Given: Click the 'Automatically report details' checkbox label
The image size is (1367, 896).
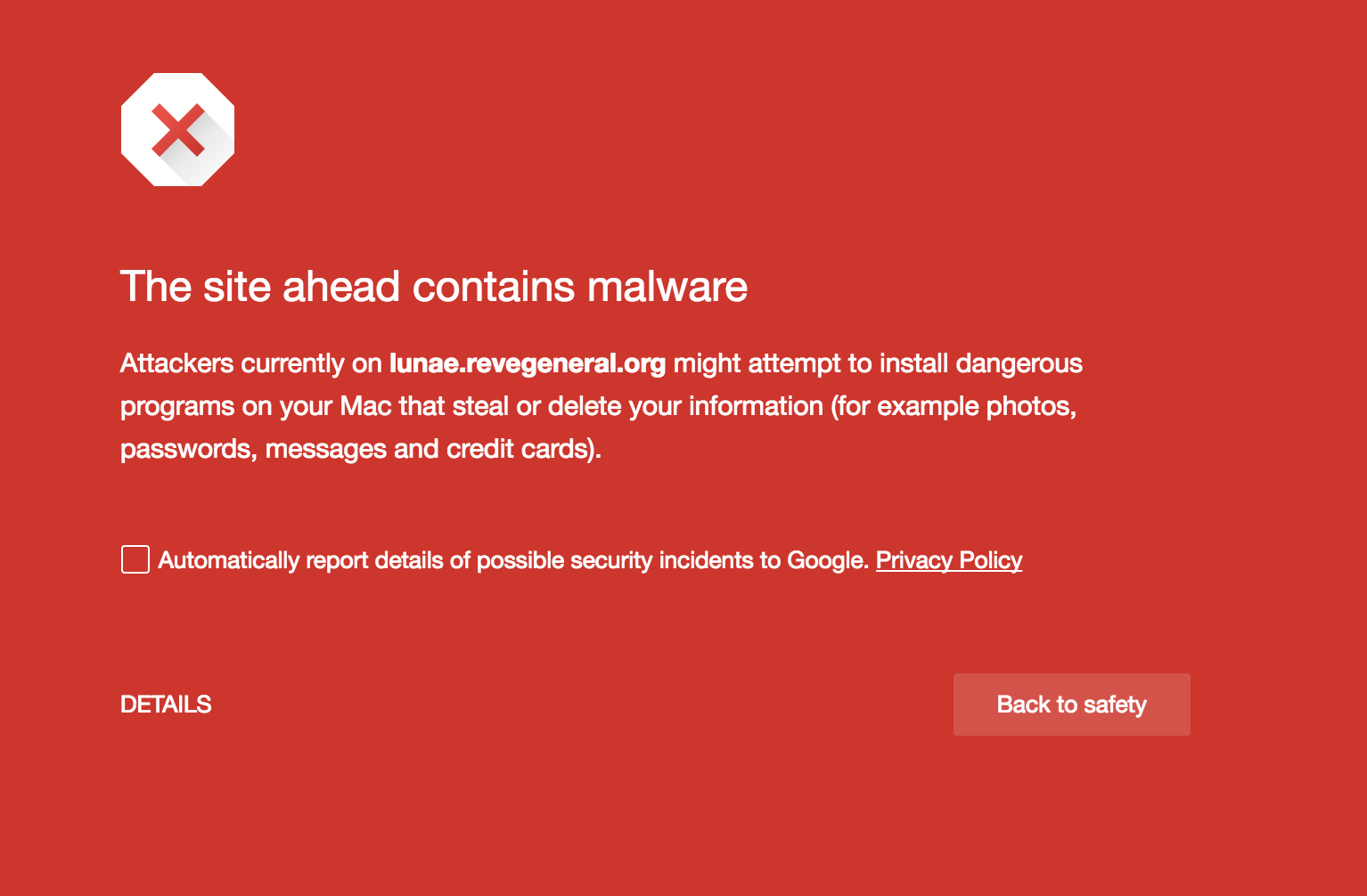Looking at the screenshot, I should click(x=512, y=560).
